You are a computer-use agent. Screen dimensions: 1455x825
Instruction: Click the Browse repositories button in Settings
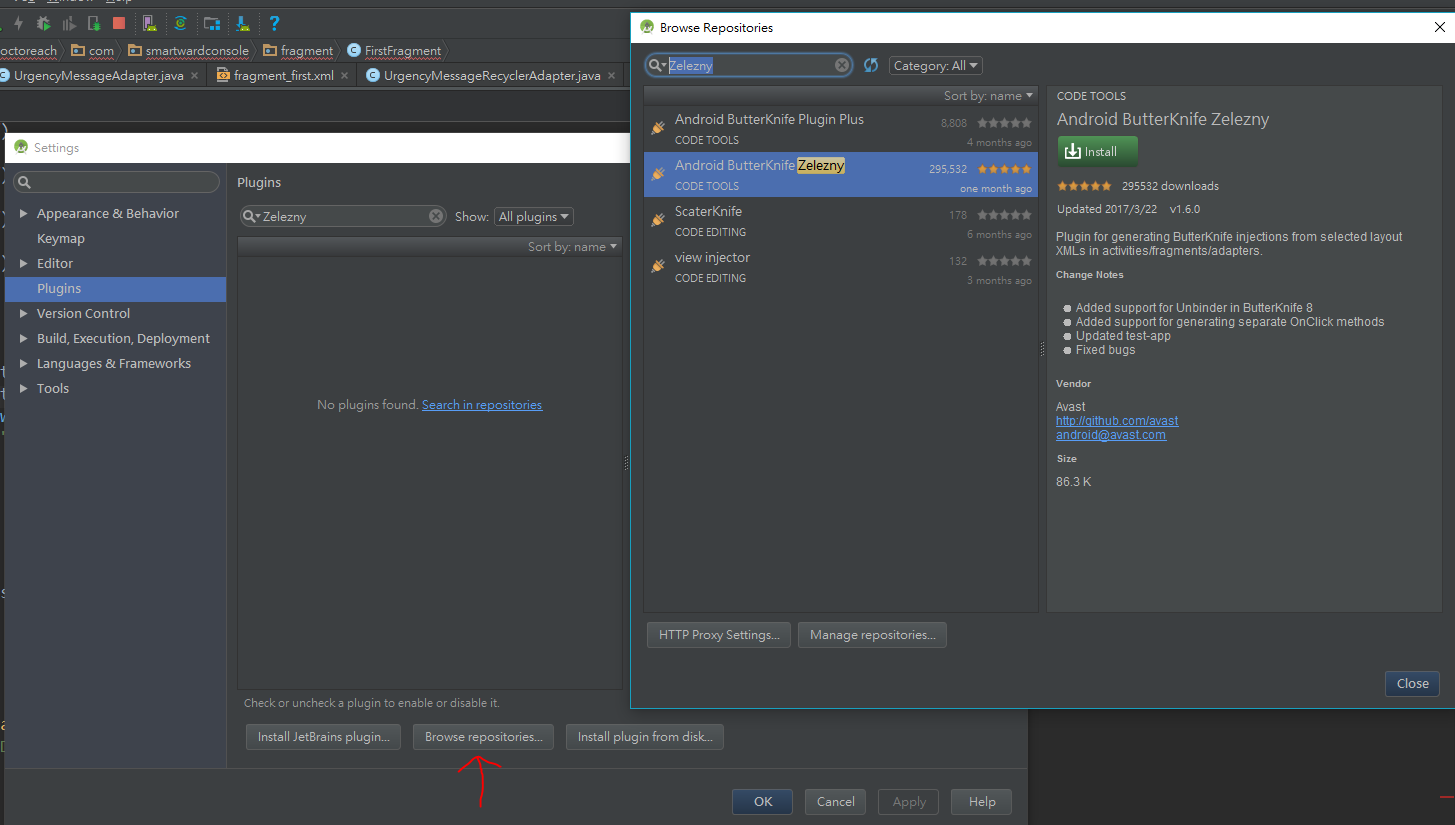click(484, 737)
